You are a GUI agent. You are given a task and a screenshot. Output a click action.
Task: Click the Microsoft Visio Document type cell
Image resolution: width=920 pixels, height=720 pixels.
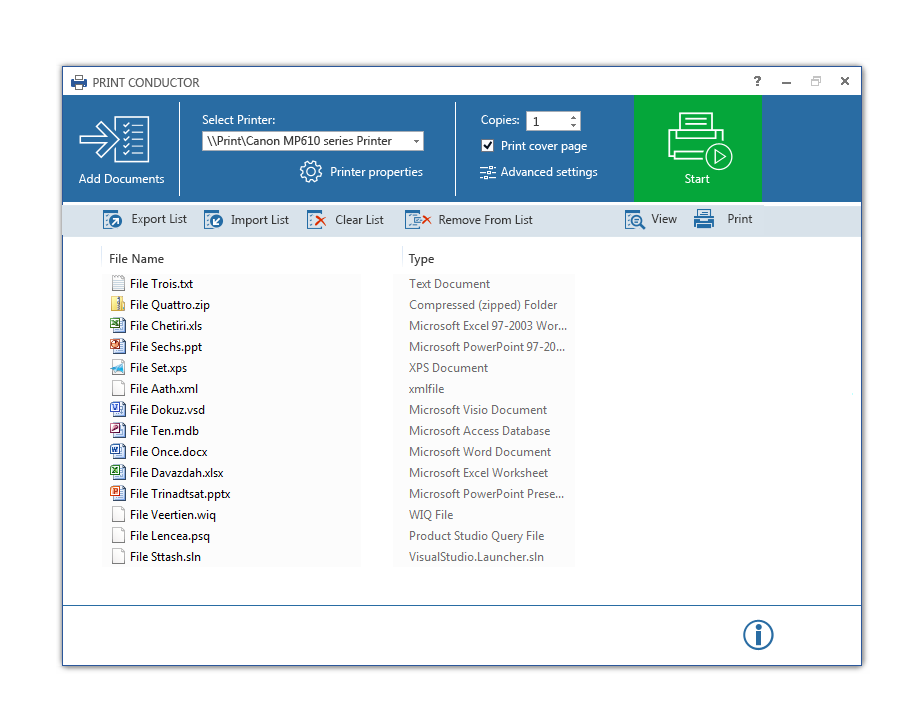(x=478, y=410)
